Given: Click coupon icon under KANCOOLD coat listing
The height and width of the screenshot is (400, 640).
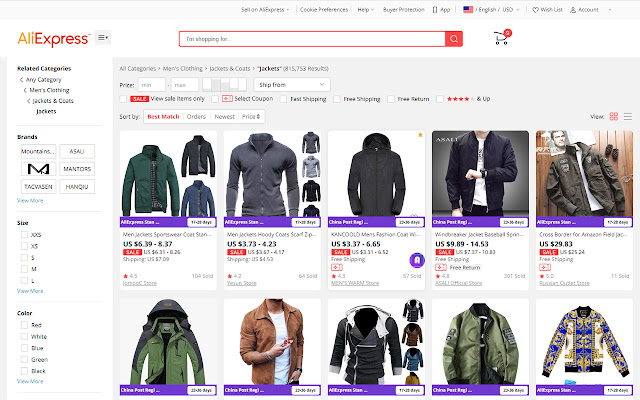Looking at the screenshot, I should [337, 267].
